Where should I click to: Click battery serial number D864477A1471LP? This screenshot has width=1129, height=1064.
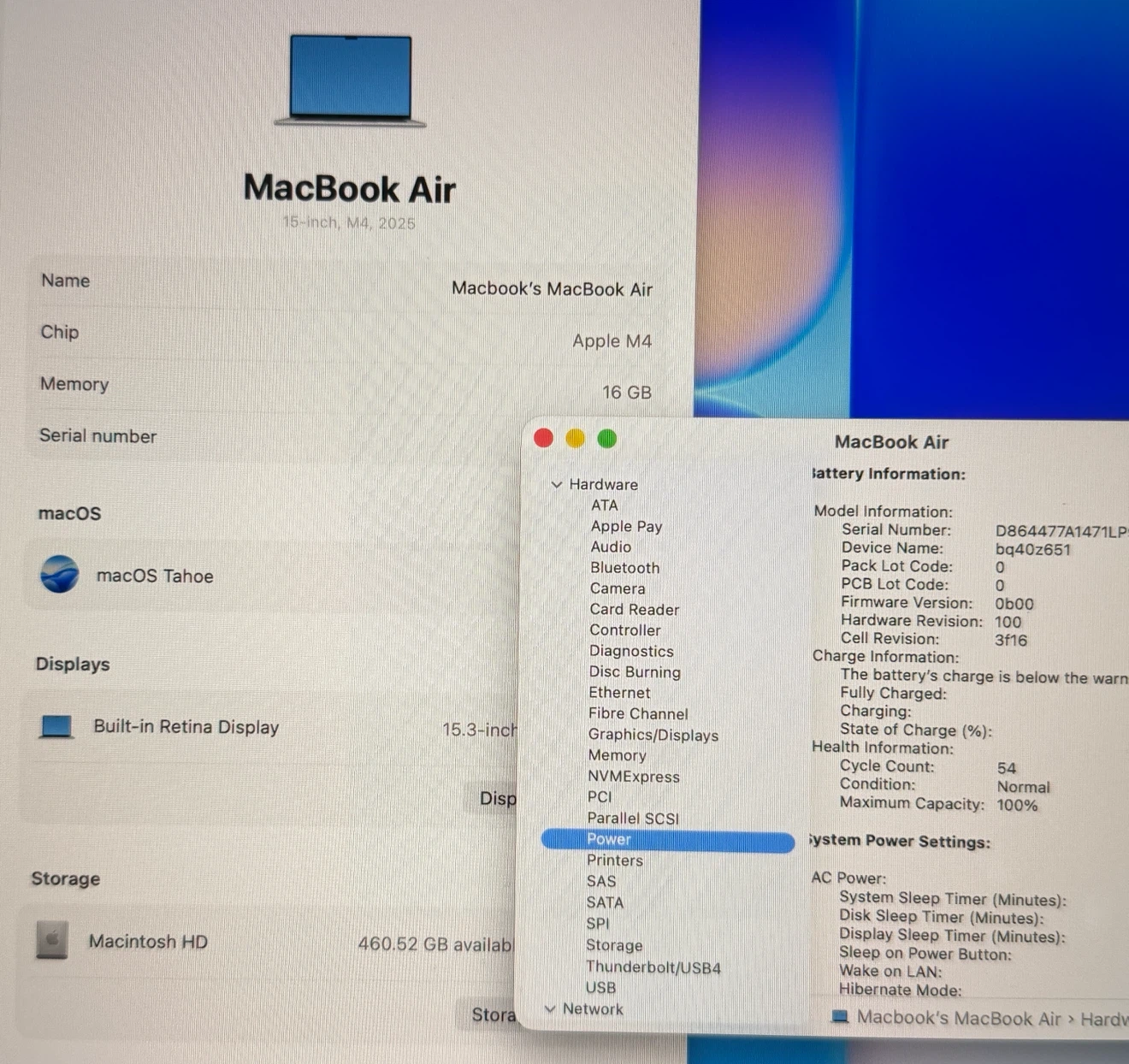1061,531
